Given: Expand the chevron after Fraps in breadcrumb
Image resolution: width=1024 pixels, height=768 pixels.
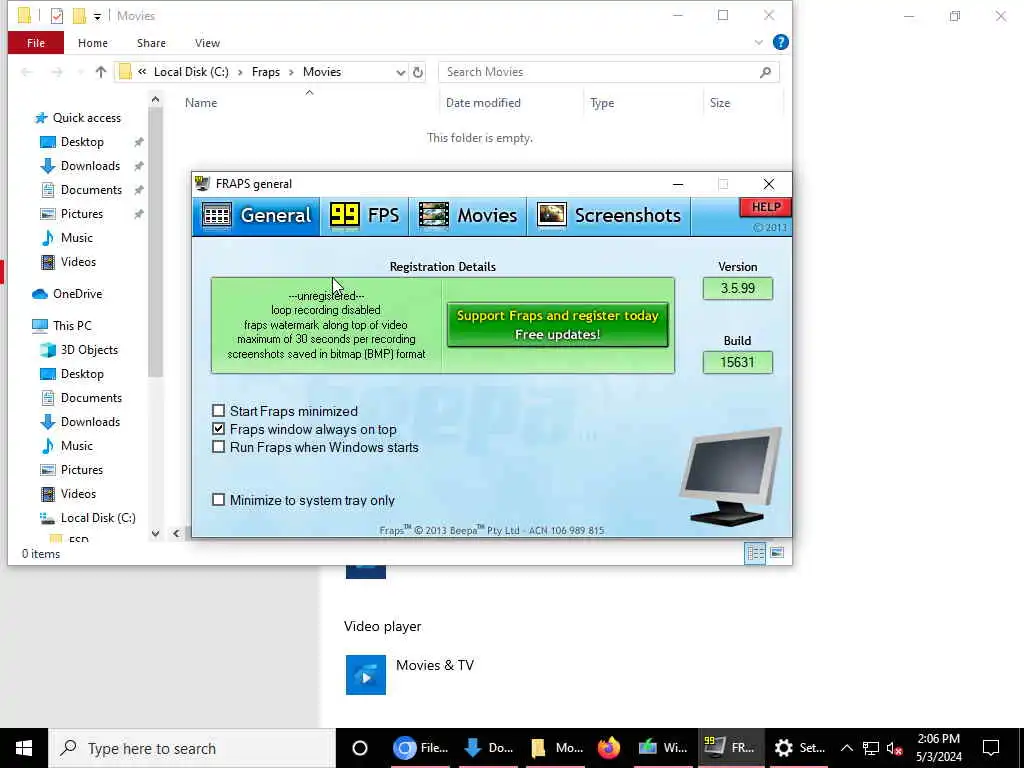Looking at the screenshot, I should pyautogui.click(x=291, y=72).
